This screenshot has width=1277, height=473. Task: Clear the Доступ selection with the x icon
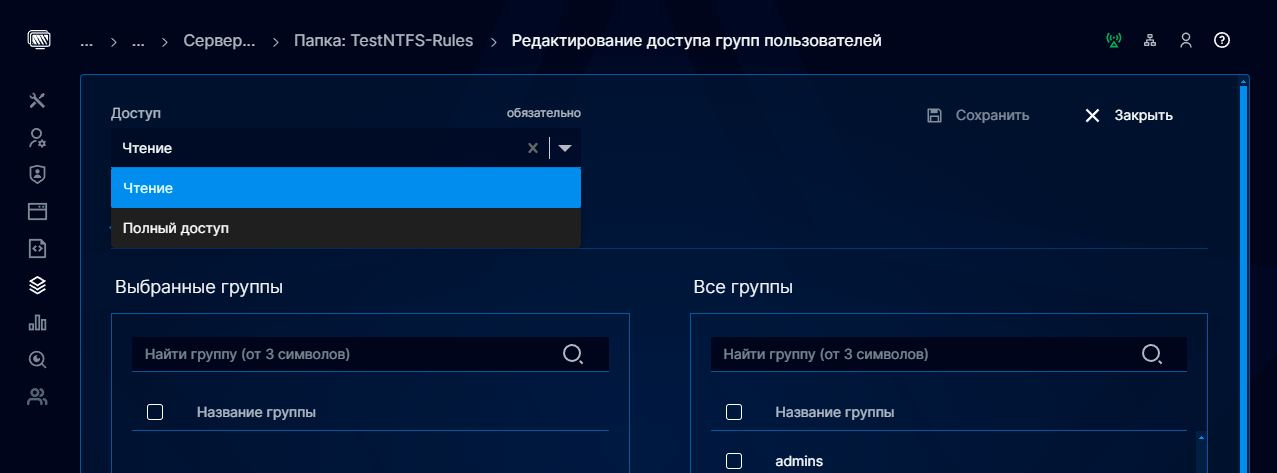pos(533,148)
